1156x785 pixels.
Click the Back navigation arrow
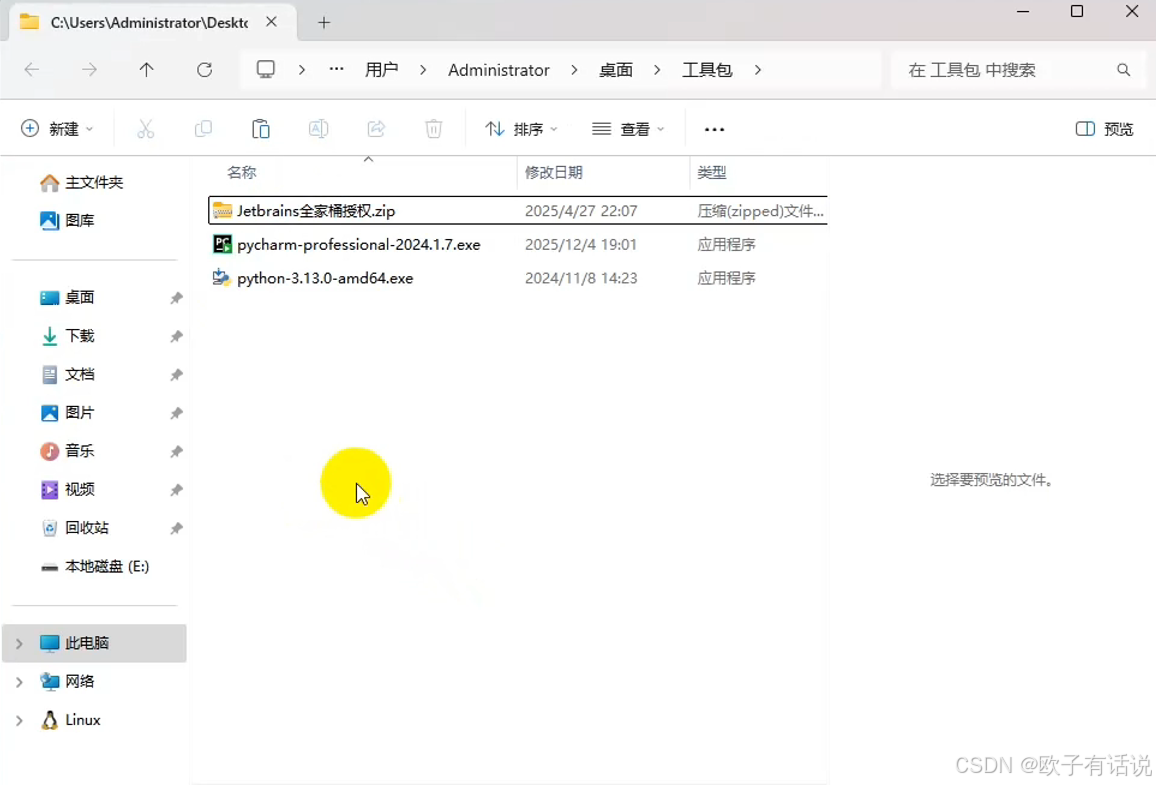click(x=32, y=70)
